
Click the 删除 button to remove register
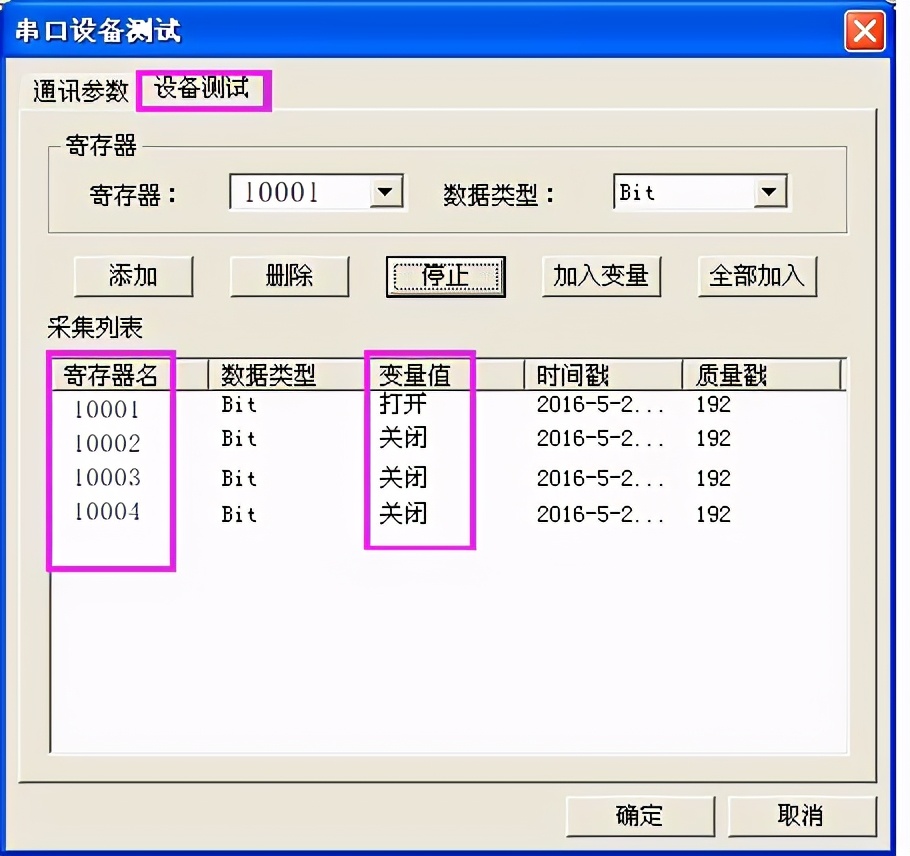point(289,277)
